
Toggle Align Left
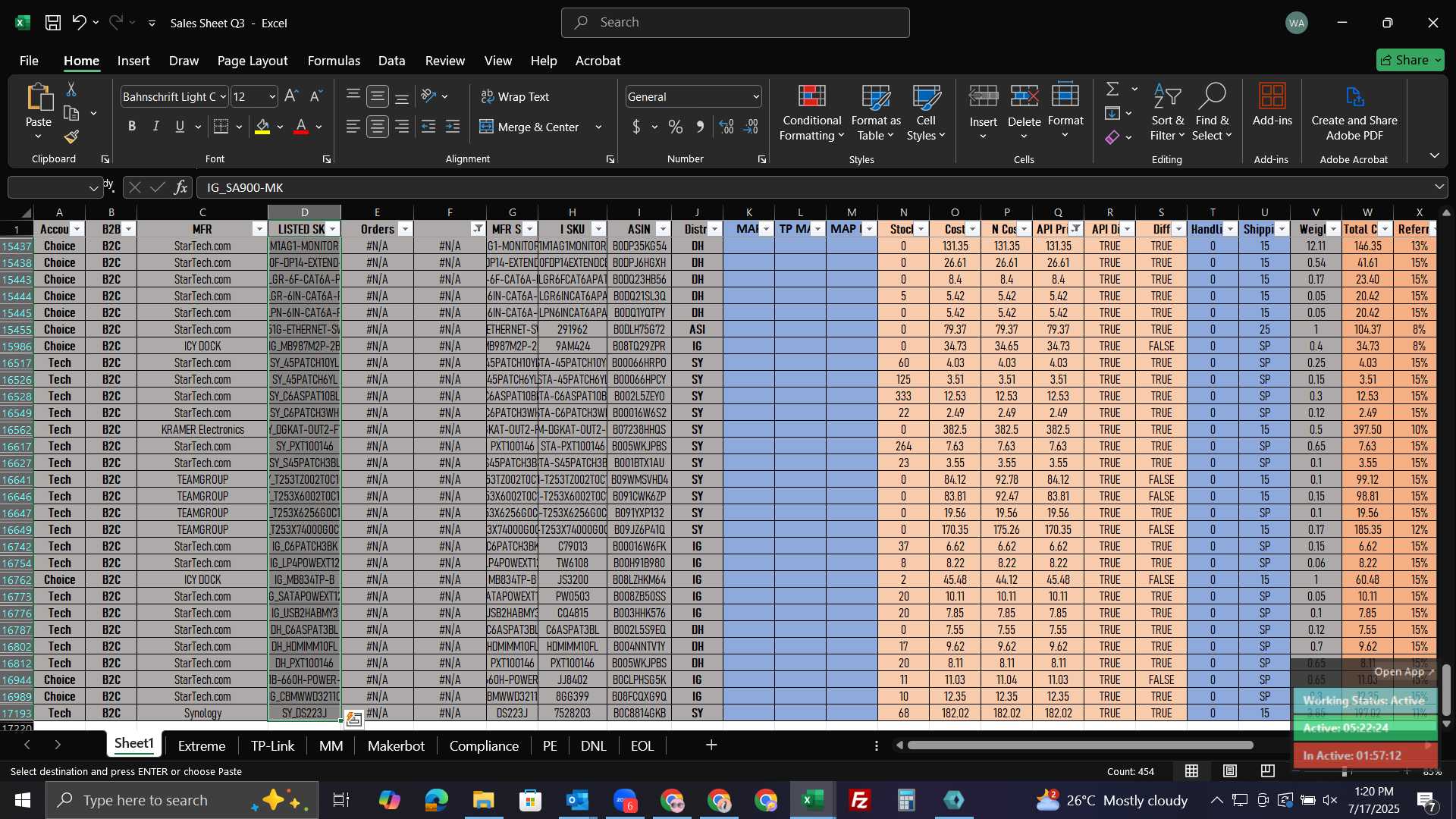coord(353,127)
